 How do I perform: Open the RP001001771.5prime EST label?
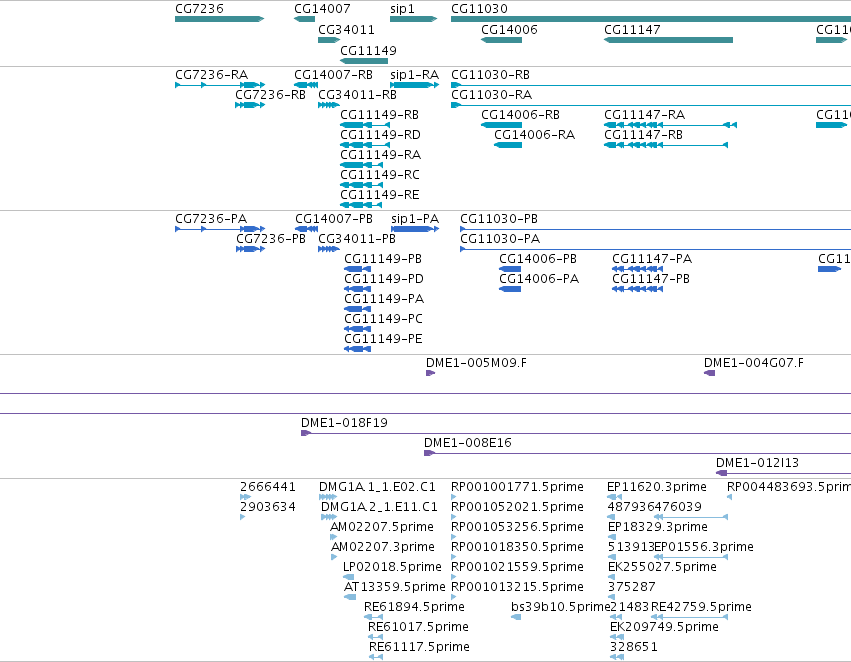[518, 487]
